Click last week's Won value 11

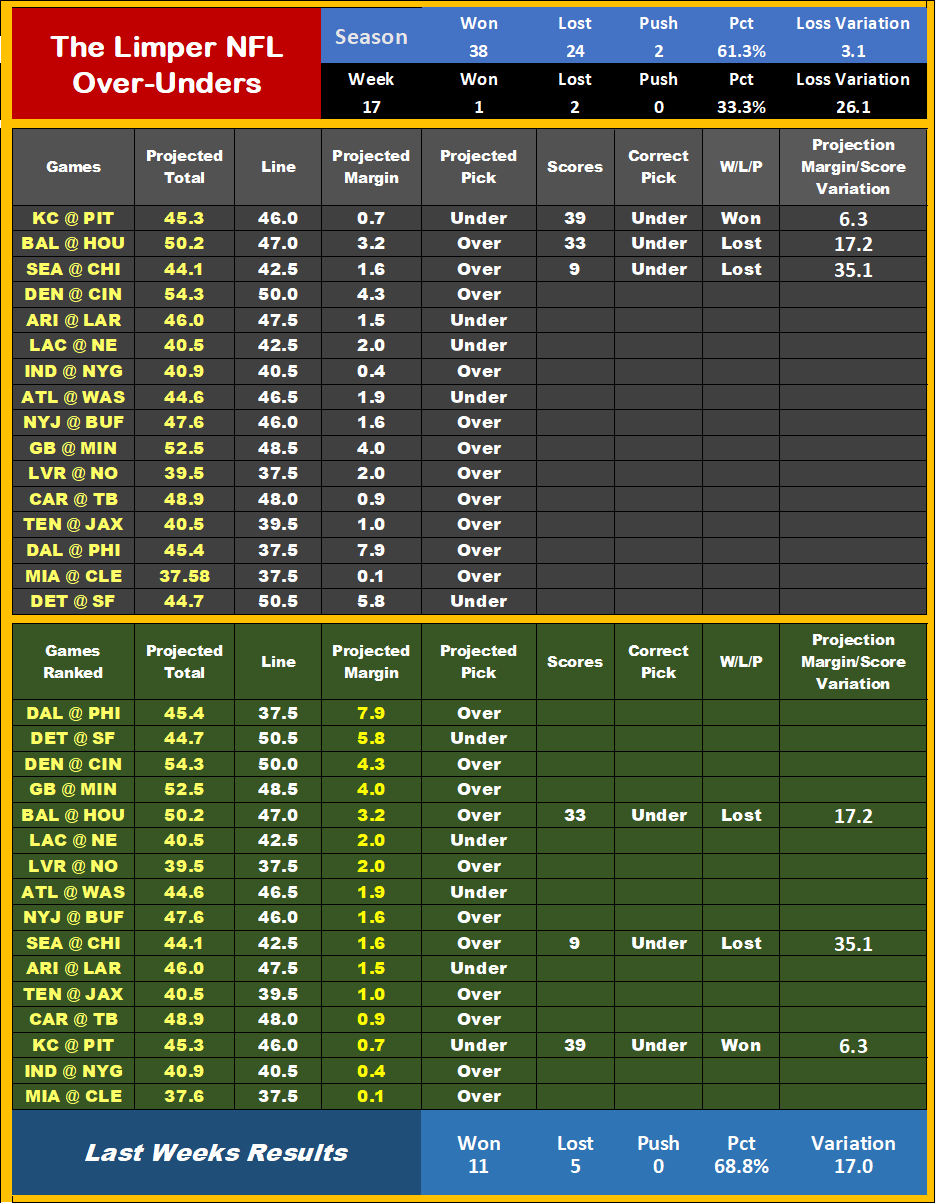click(479, 1166)
